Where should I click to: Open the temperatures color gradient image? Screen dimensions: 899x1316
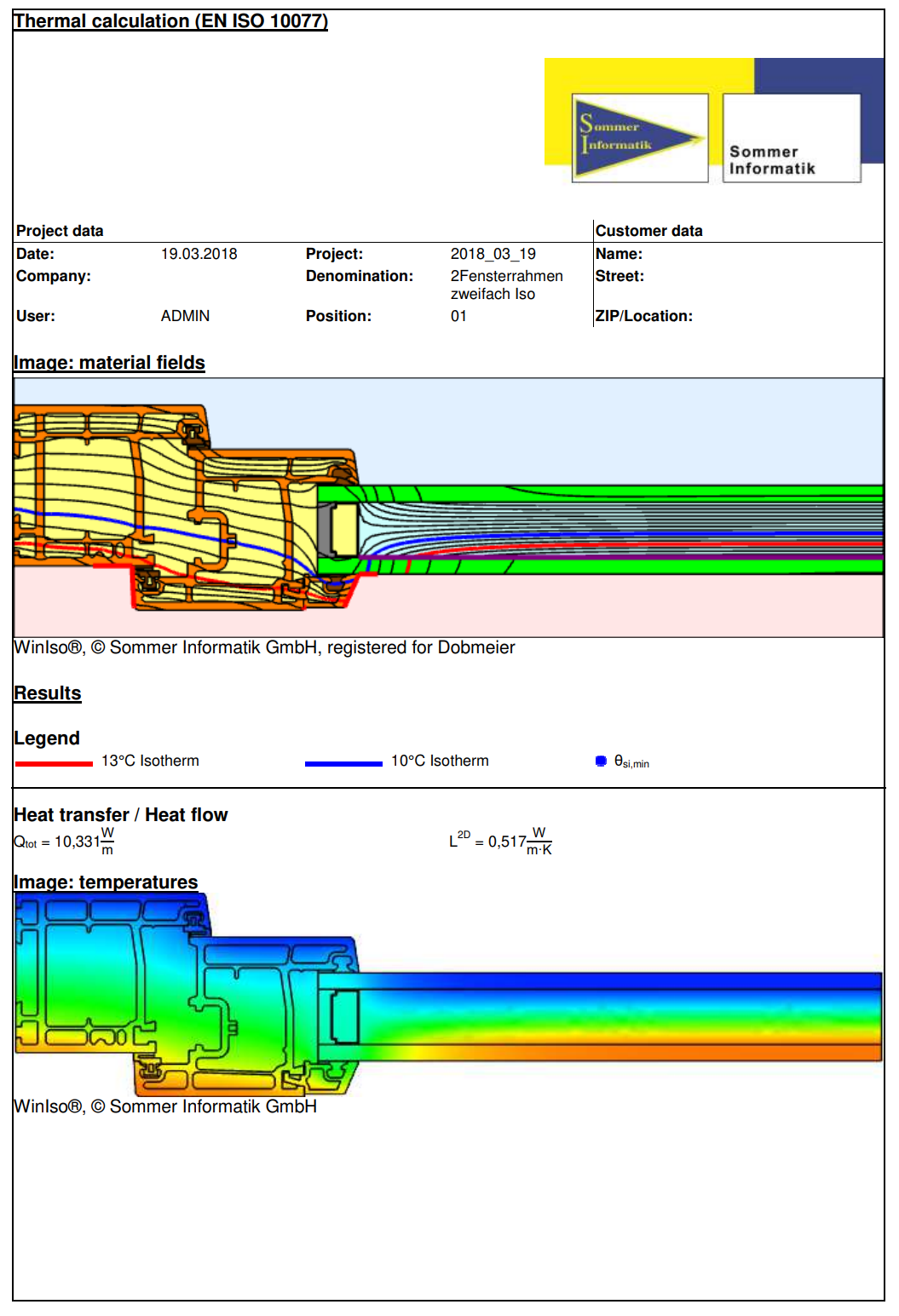click(x=447, y=994)
